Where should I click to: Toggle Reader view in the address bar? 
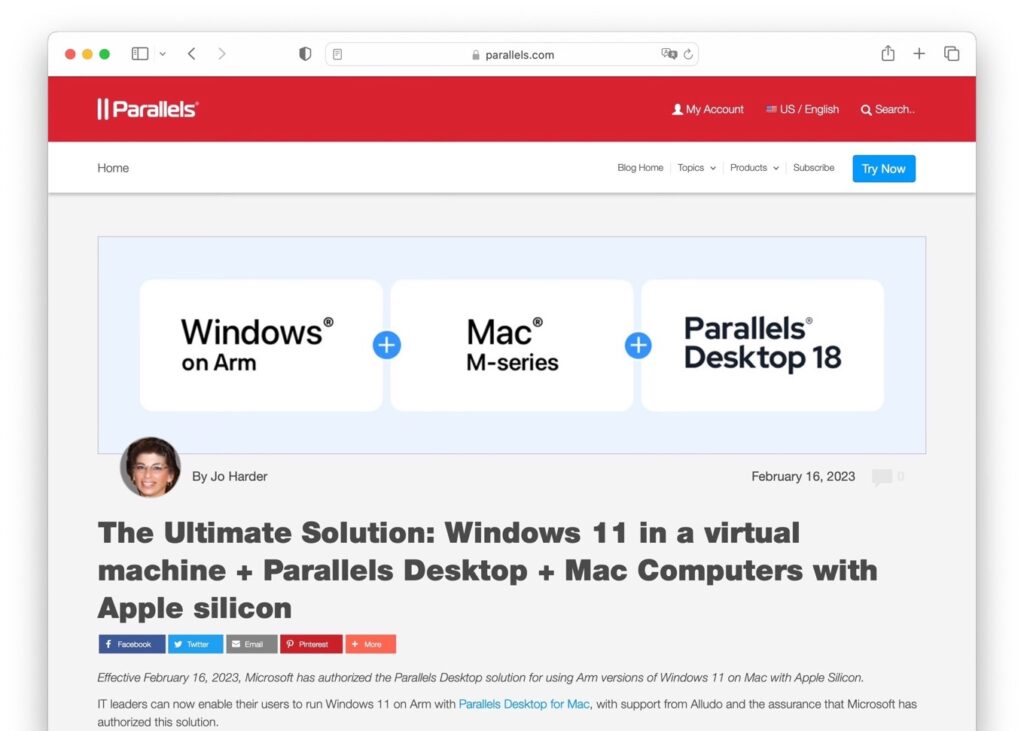339,54
